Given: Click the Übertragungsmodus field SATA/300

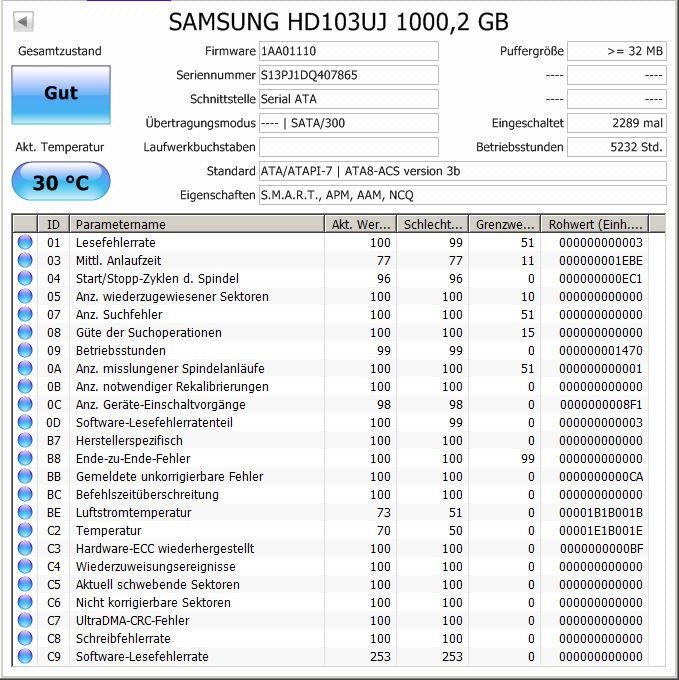Looking at the screenshot, I should point(349,123).
